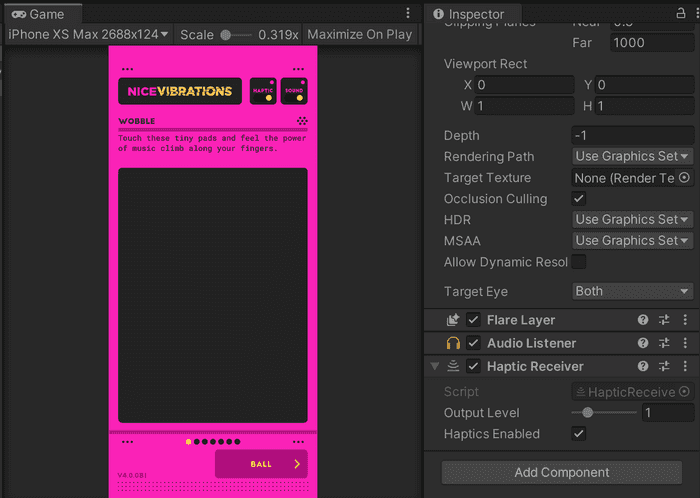This screenshot has height=498, width=700.
Task: Open the Target Eye dropdown
Action: point(632,291)
